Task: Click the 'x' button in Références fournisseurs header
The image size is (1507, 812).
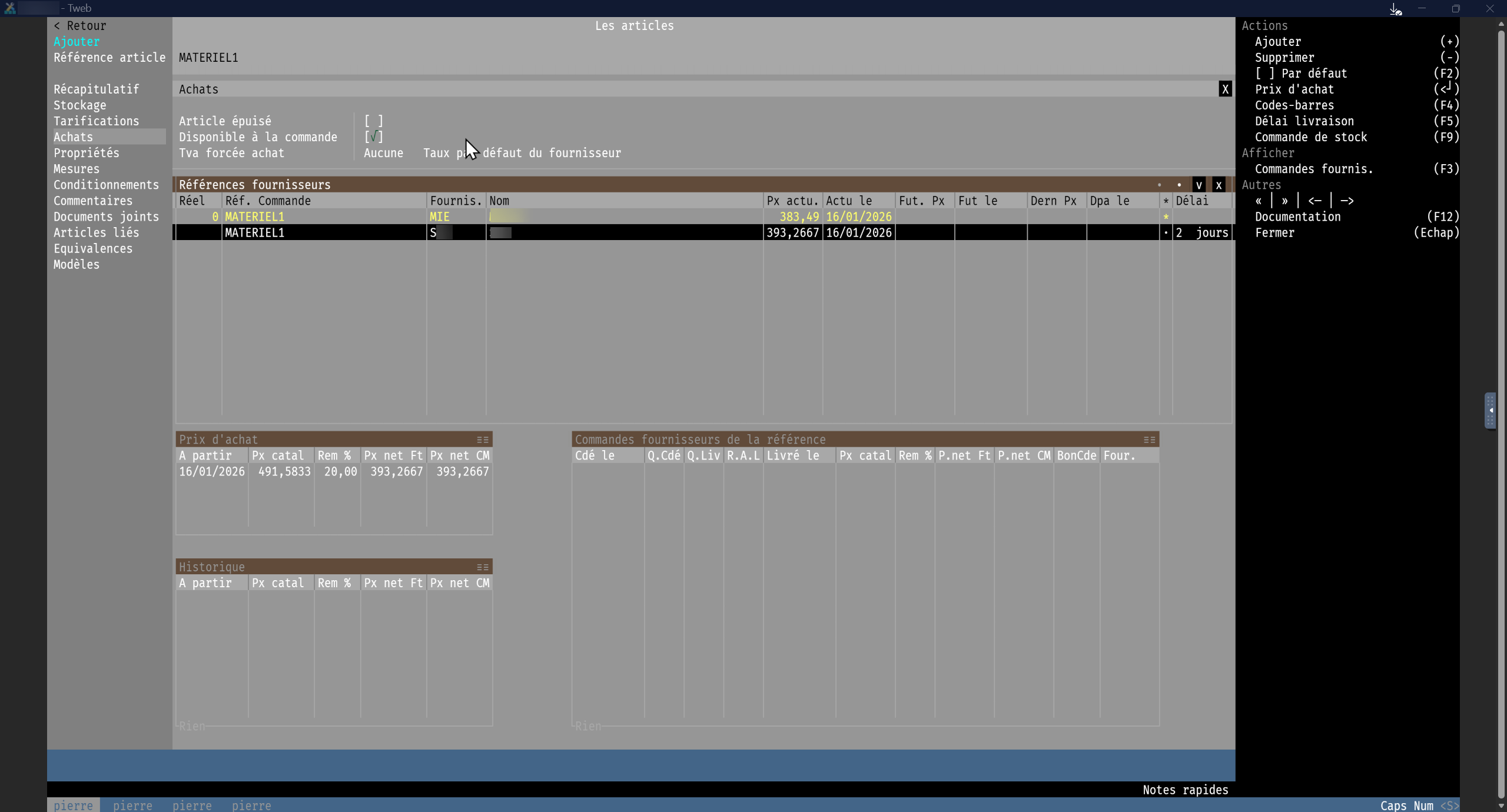Action: pyautogui.click(x=1219, y=185)
